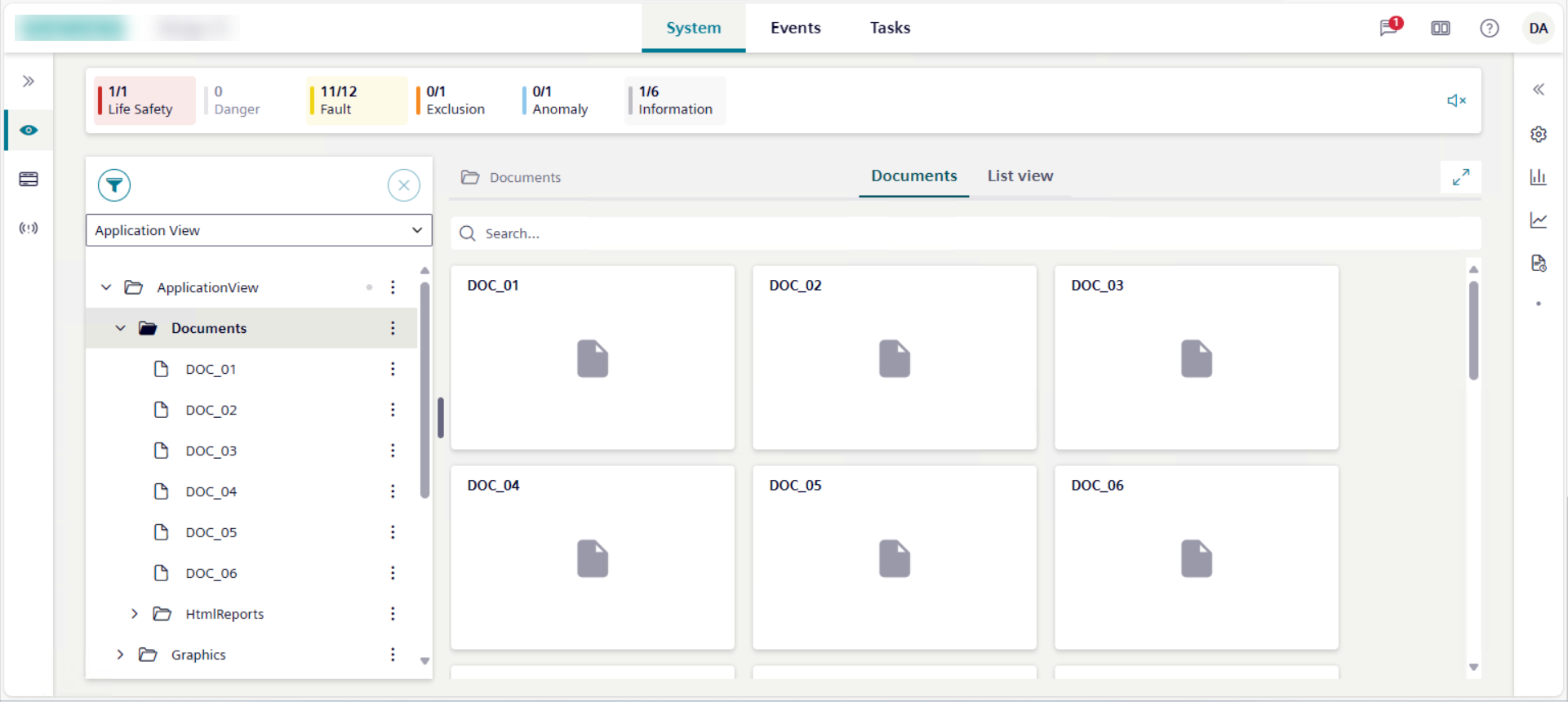This screenshot has height=702, width=1568.
Task: Click the Search input field
Action: (963, 233)
